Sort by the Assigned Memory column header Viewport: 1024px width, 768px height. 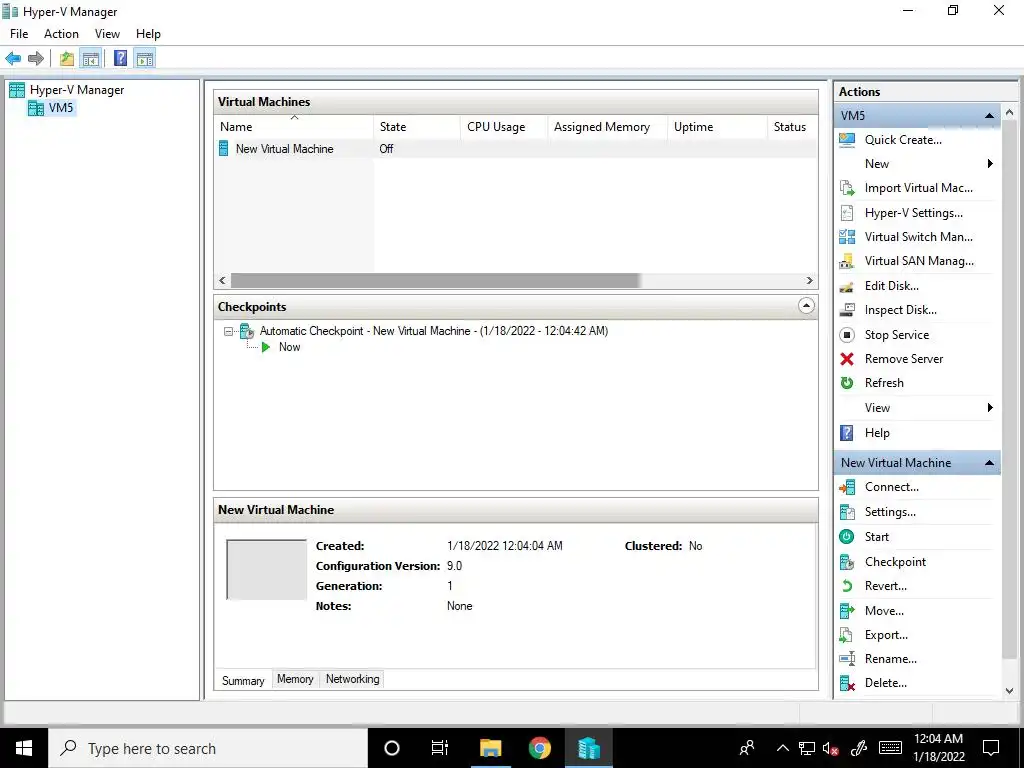[x=607, y=127]
